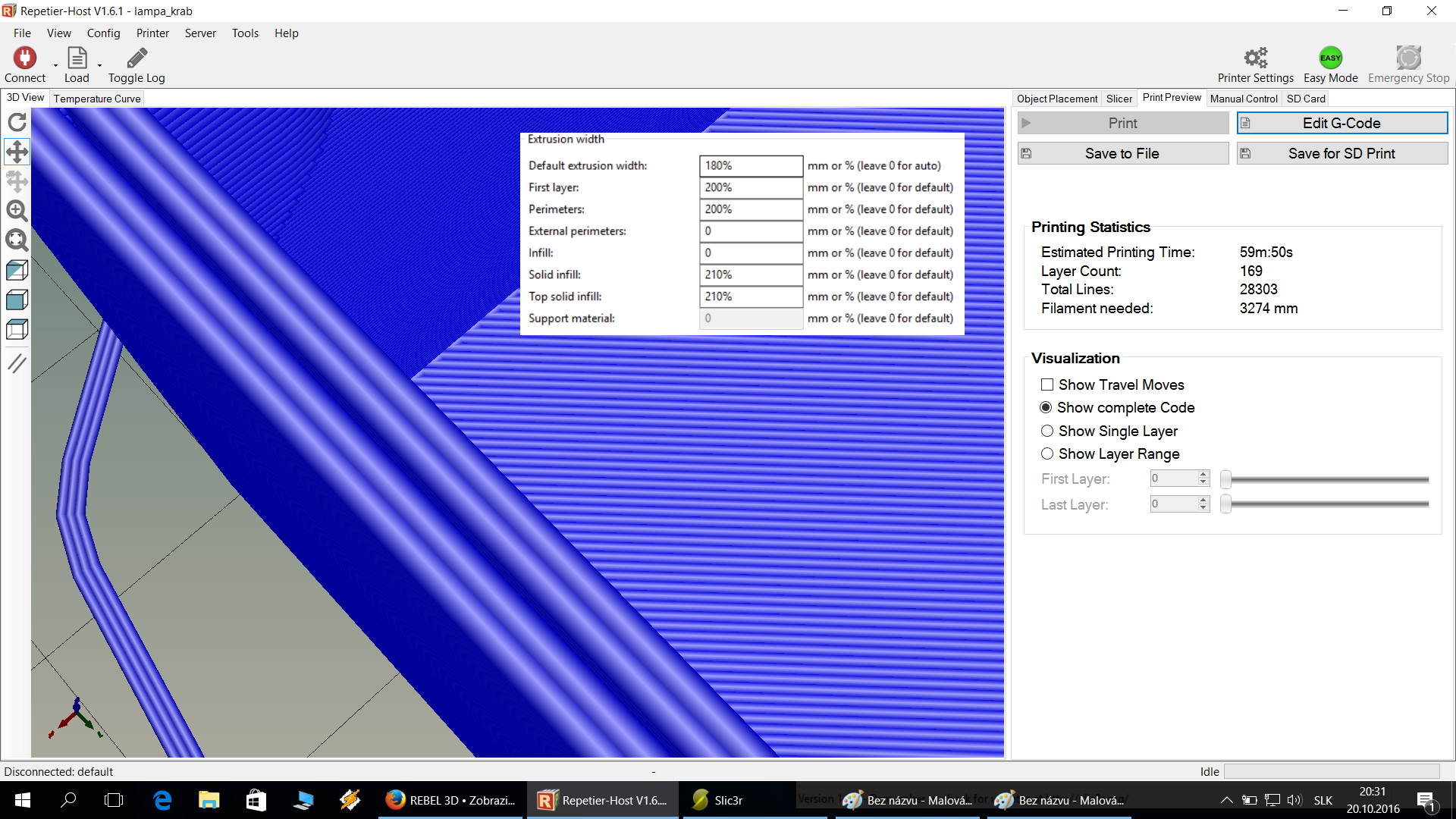1456x819 pixels.
Task: Click the zoom in magnifier tool
Action: point(17,211)
